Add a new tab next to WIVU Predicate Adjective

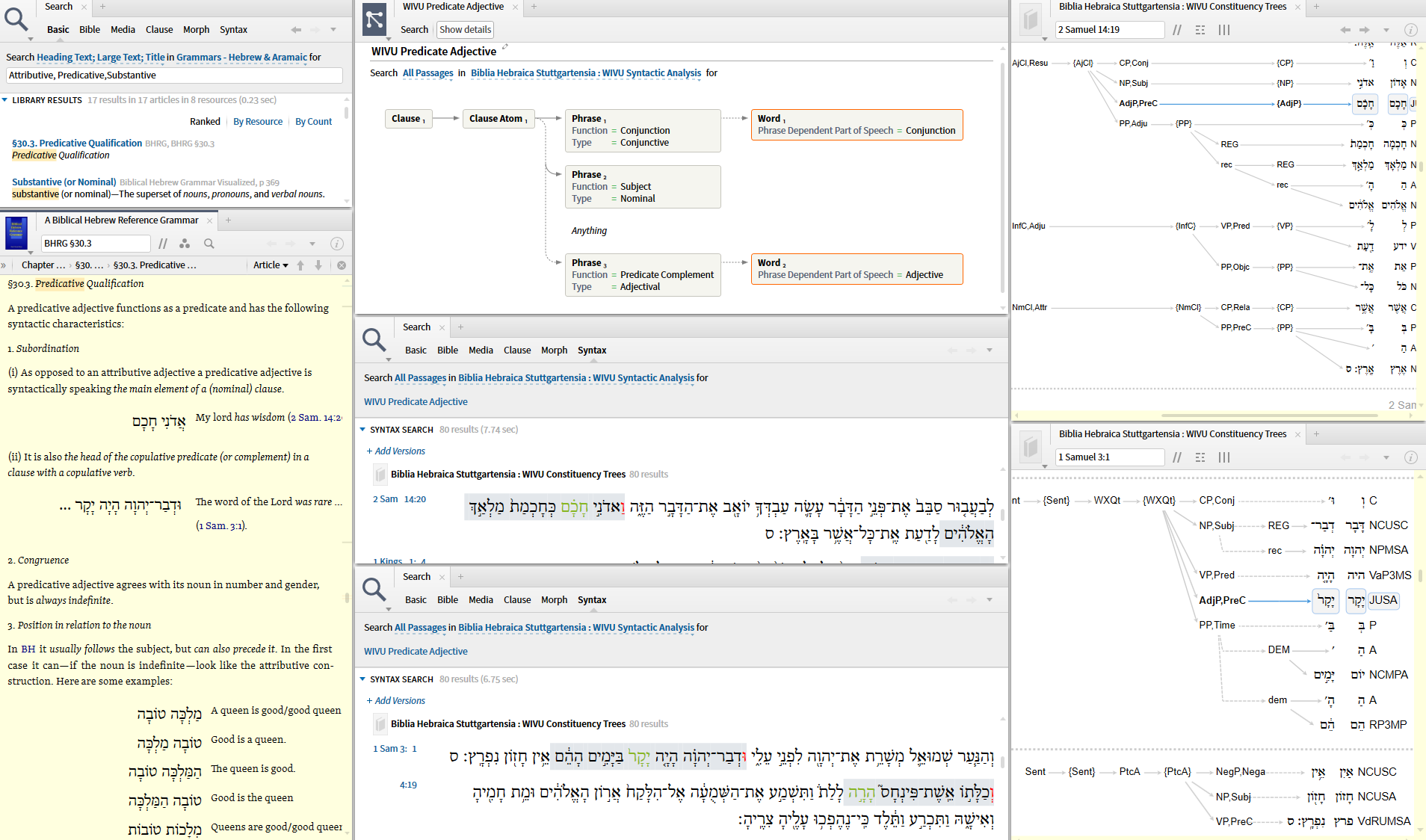point(534,7)
